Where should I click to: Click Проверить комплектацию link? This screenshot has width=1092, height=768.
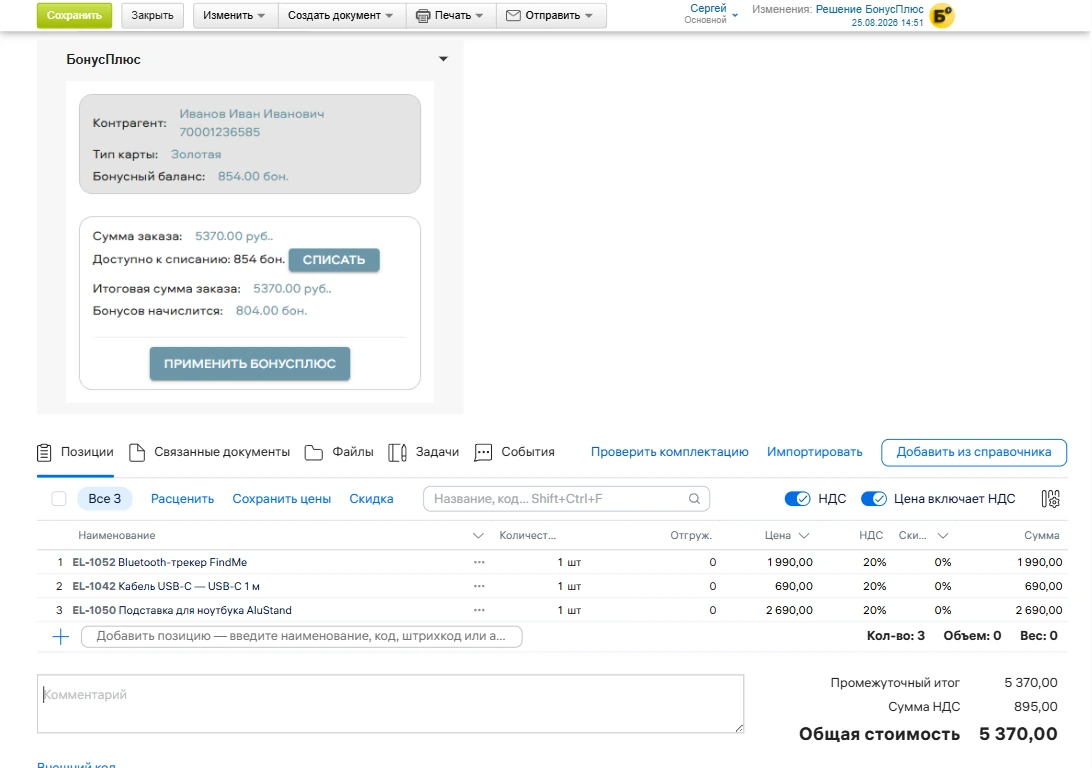669,452
